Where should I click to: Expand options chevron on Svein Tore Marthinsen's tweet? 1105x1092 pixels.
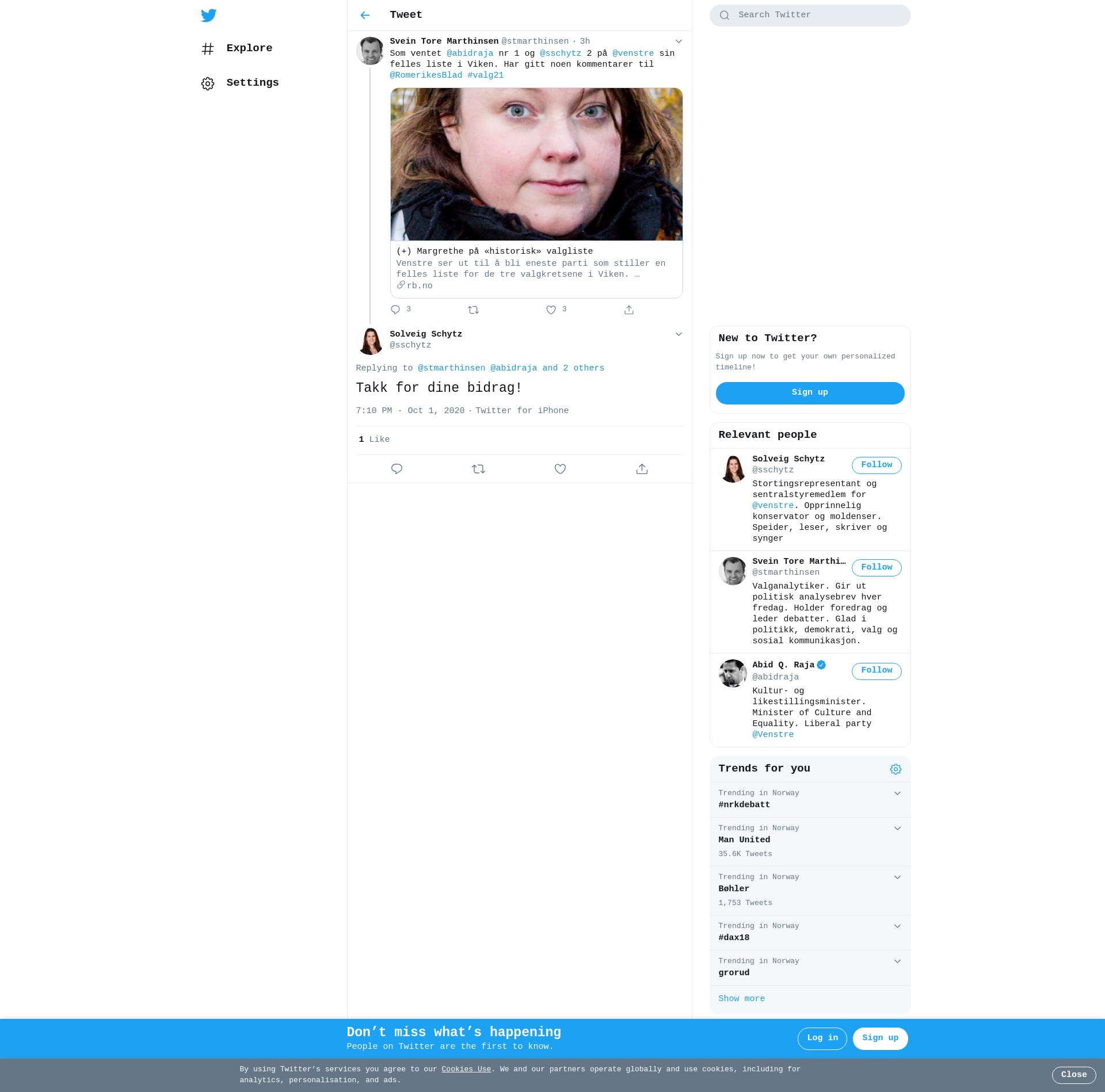coord(679,41)
